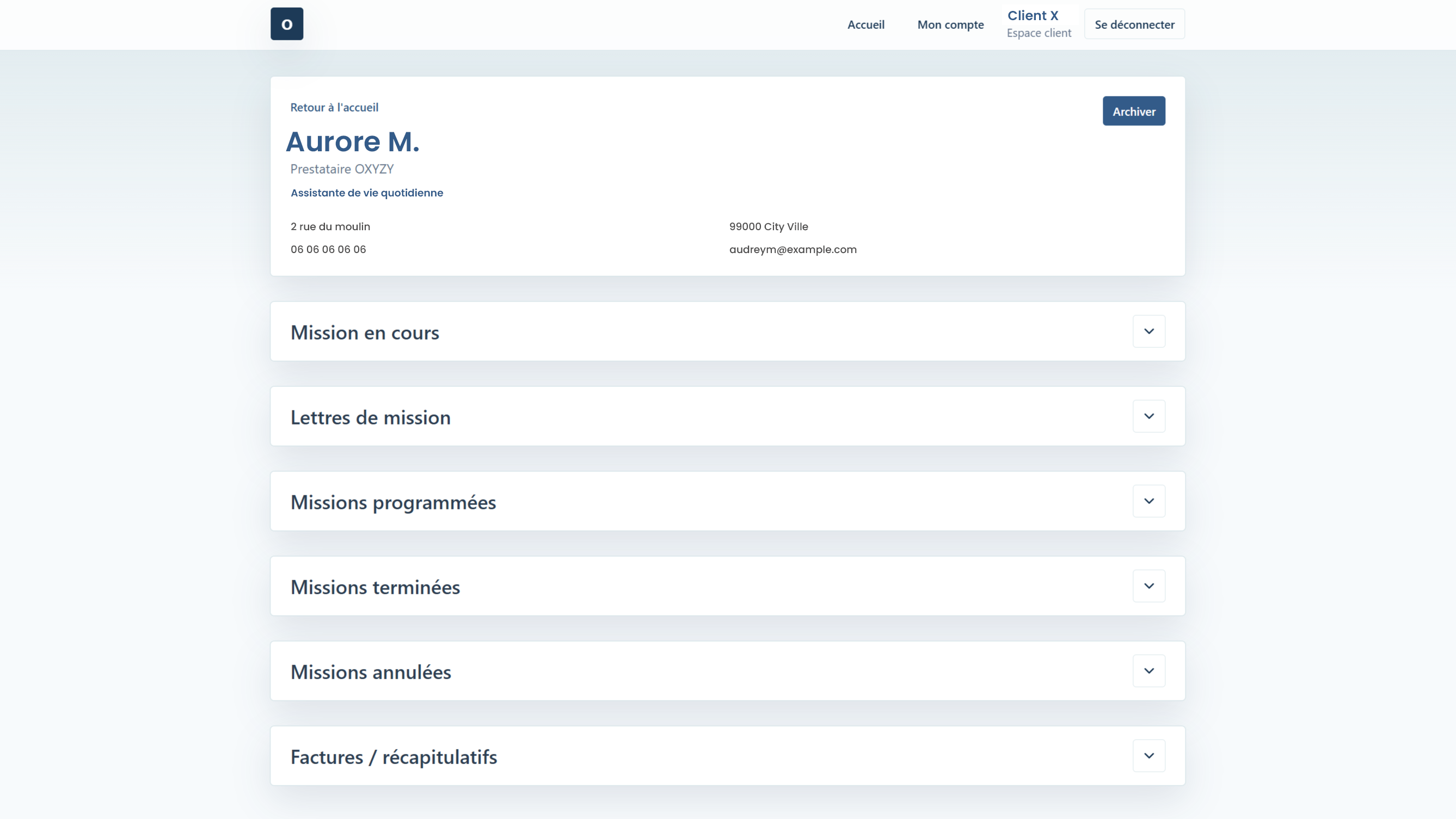This screenshot has height=819, width=1456.
Task: Expand Missions terminées with its chevron
Action: (1148, 586)
